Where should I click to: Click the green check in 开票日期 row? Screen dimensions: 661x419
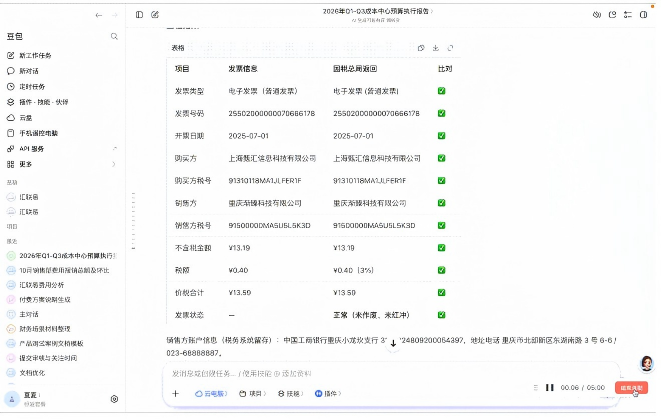click(441, 136)
